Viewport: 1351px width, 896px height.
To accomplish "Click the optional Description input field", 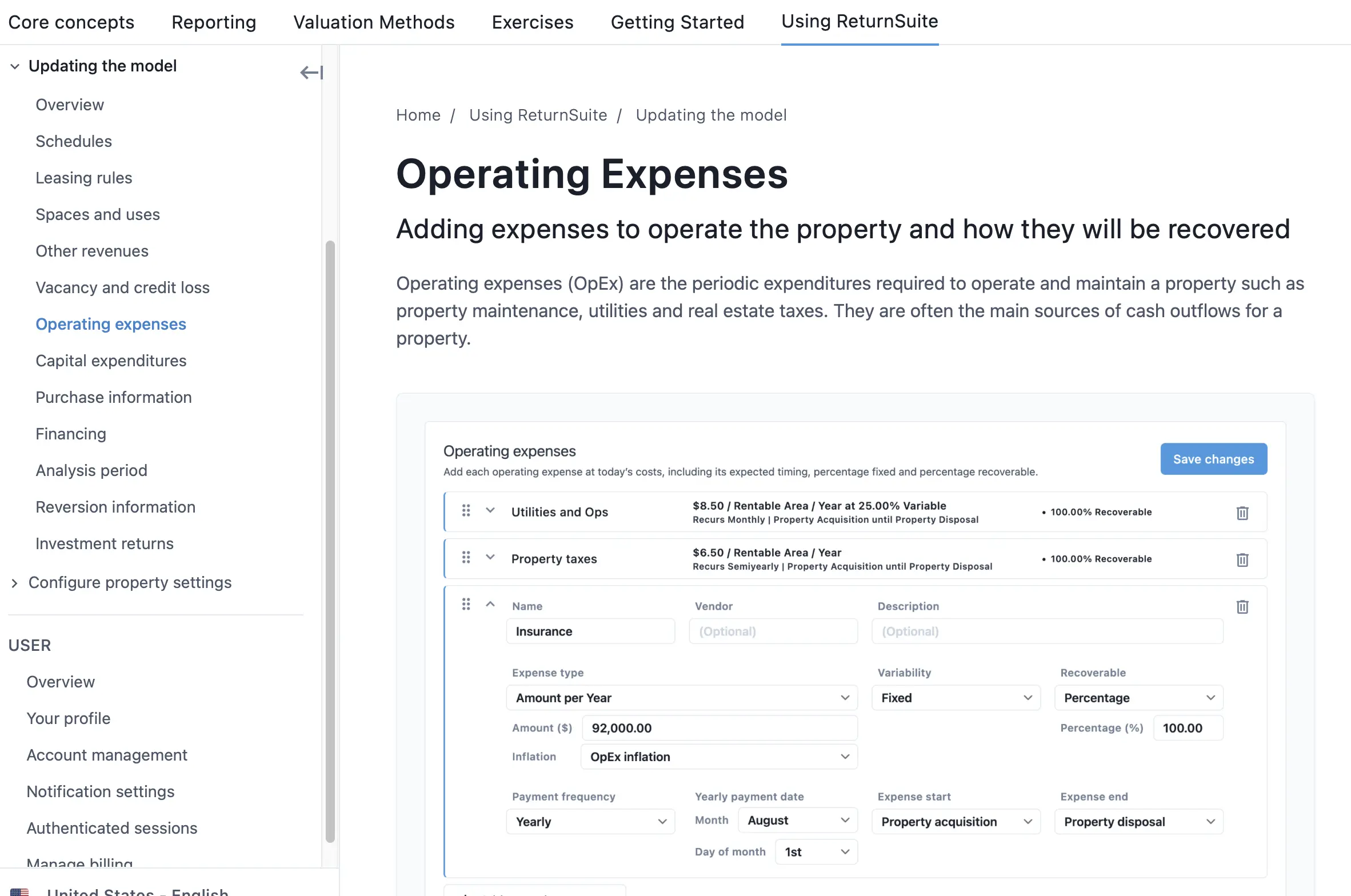I will 1048,631.
